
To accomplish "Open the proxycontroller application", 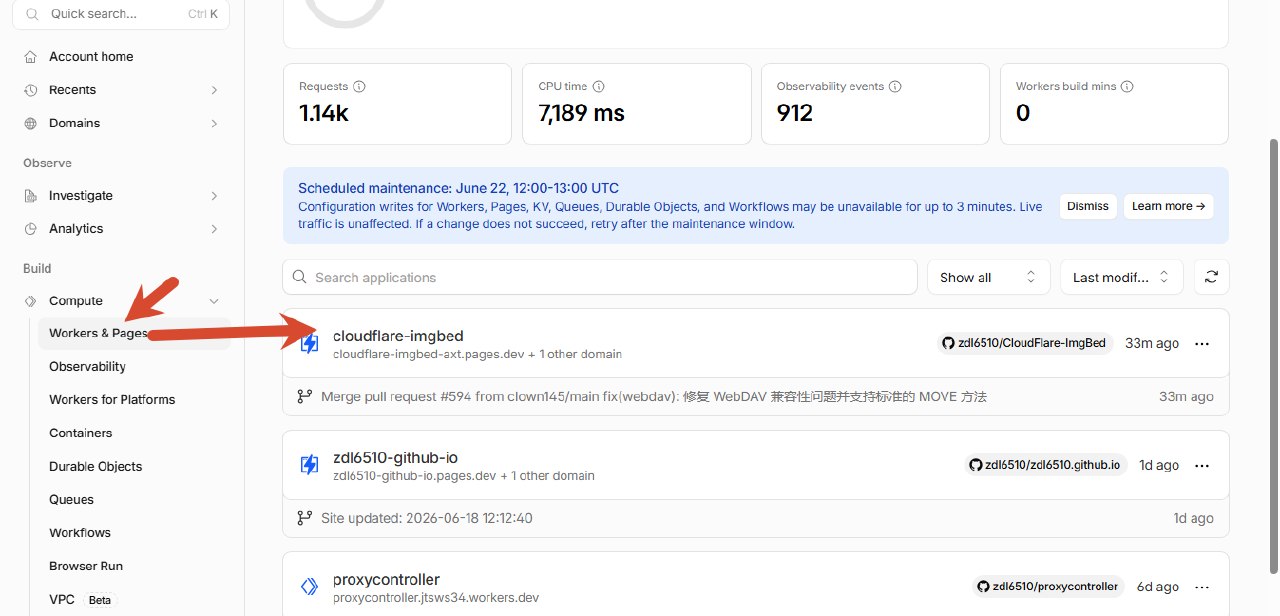I will 386,580.
